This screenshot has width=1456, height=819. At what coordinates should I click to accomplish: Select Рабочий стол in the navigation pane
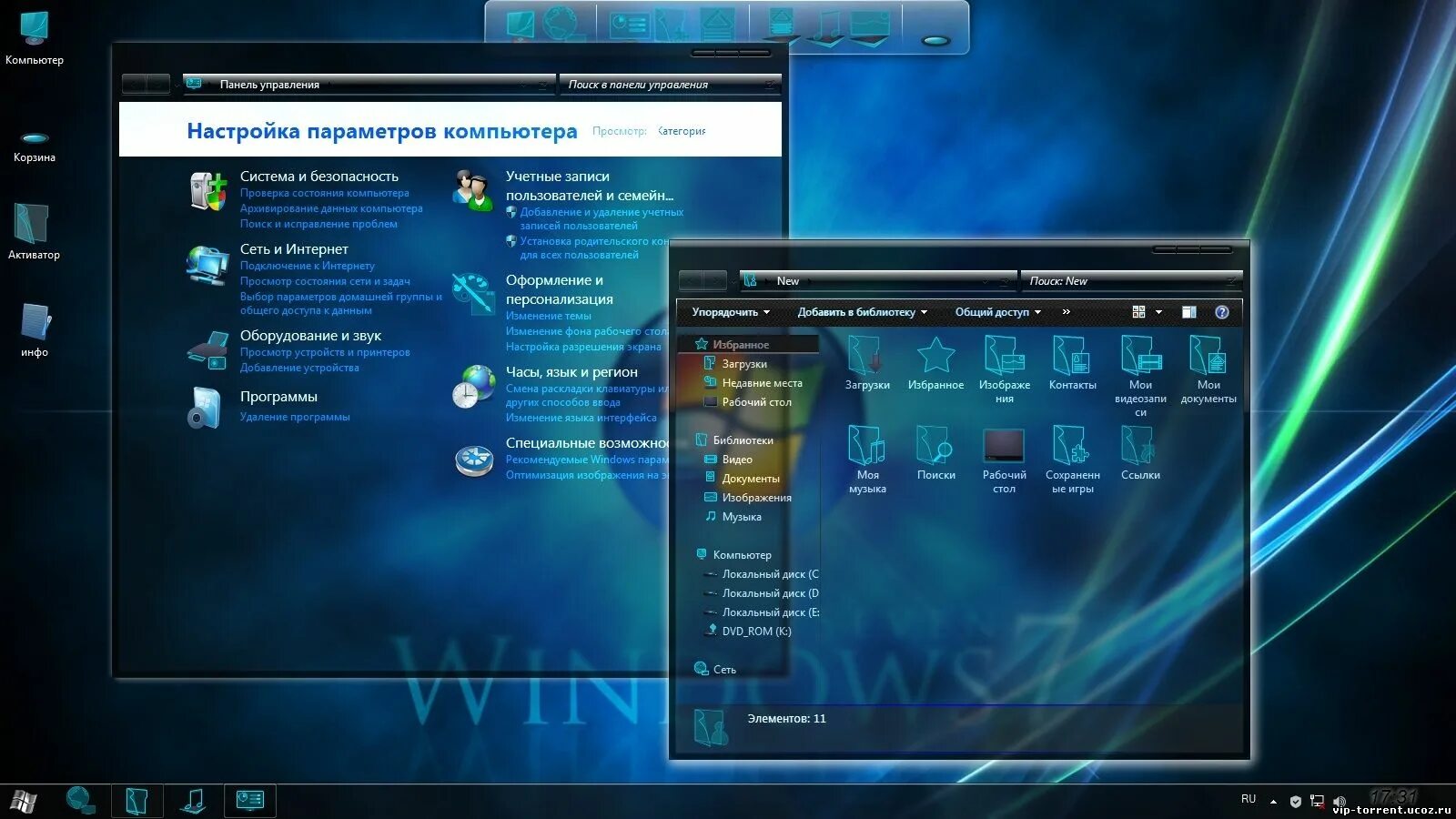[x=756, y=402]
